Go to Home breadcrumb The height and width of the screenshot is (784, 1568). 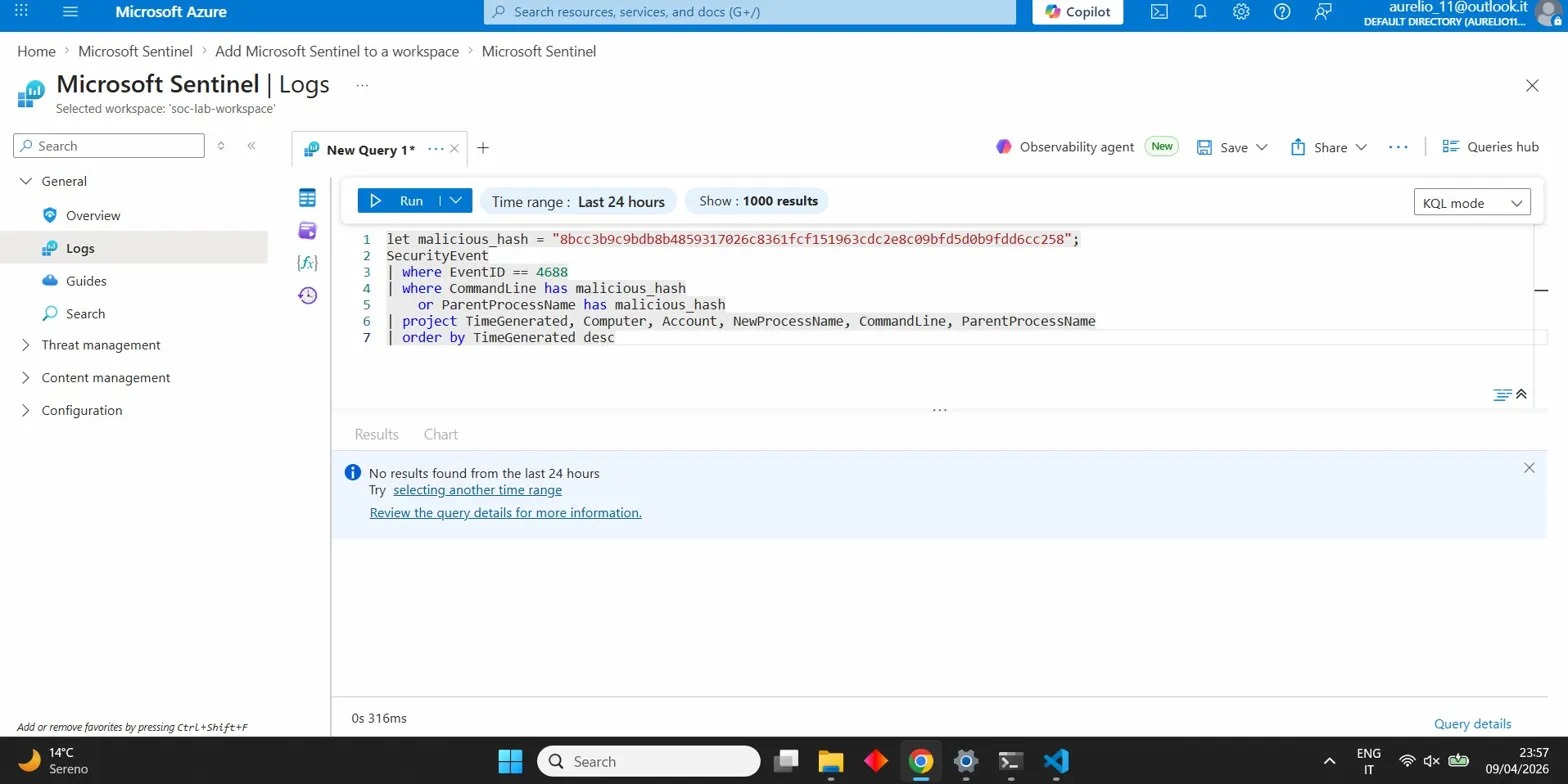click(36, 51)
